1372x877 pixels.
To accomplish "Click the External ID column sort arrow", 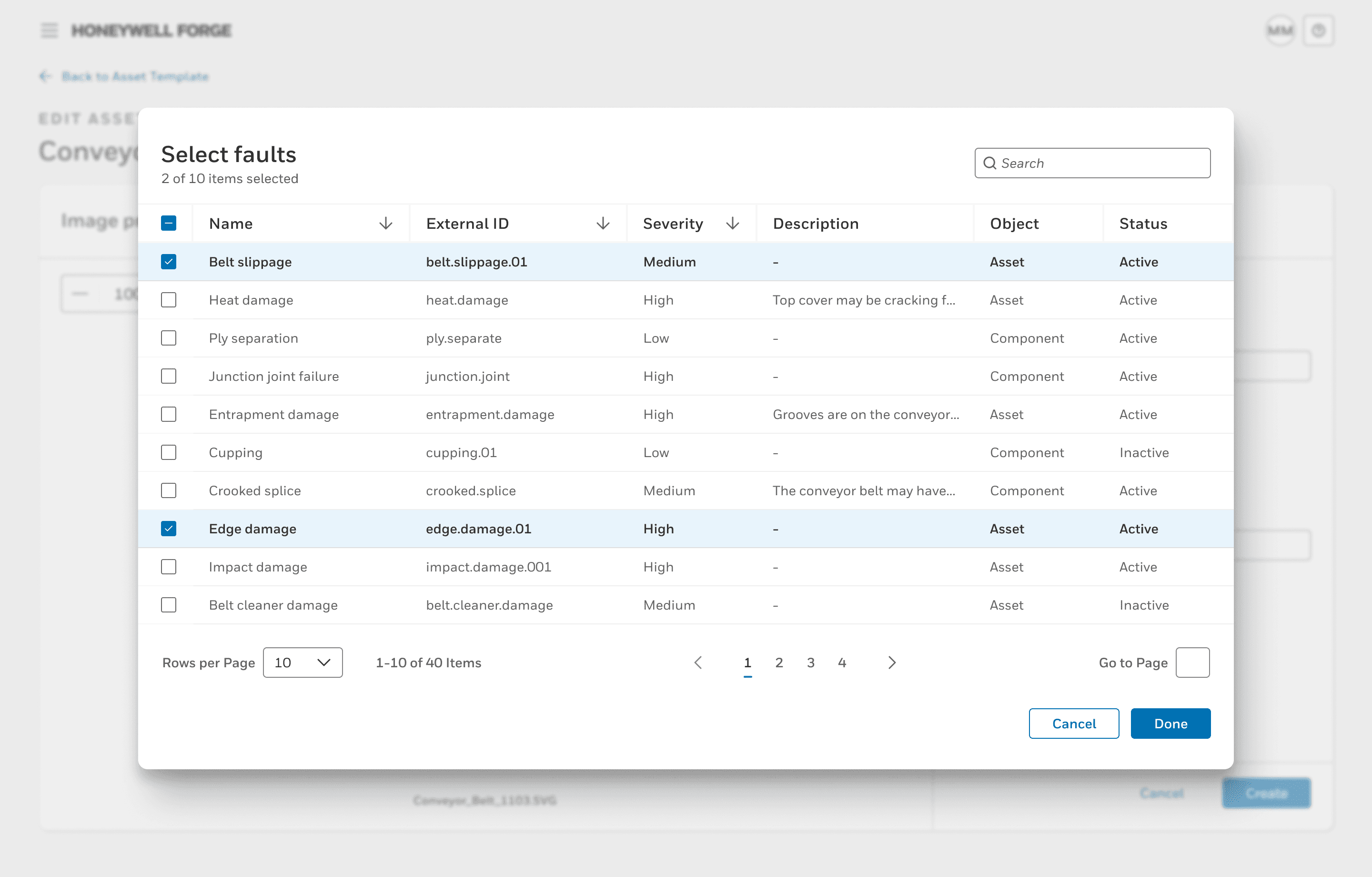I will point(602,224).
